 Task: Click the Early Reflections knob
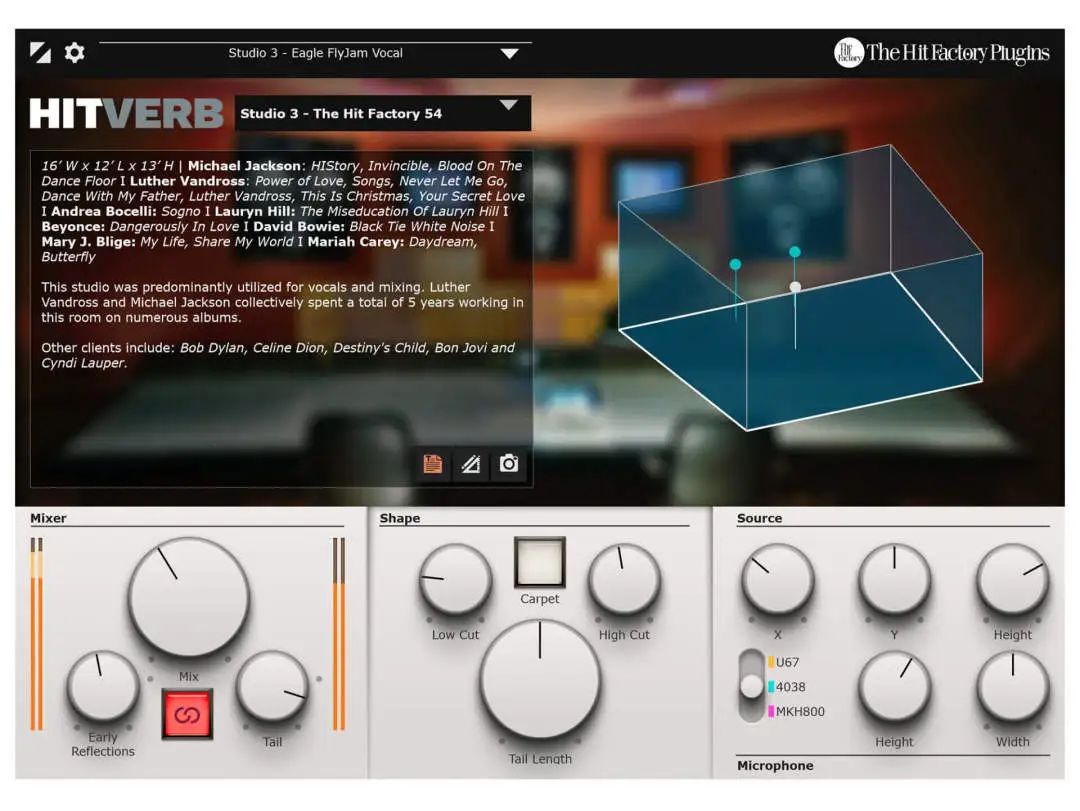point(103,686)
